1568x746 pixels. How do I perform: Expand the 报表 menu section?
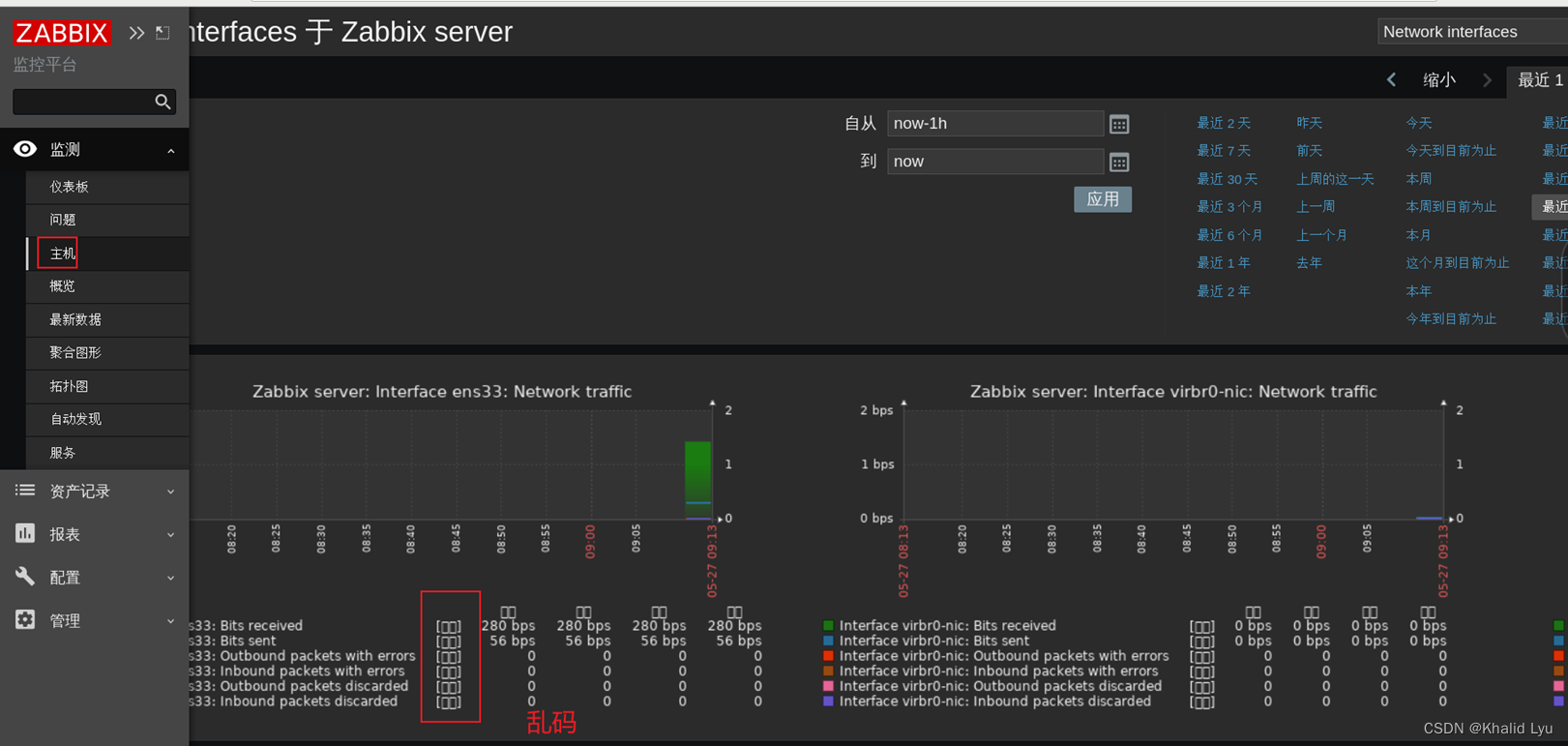[171, 534]
